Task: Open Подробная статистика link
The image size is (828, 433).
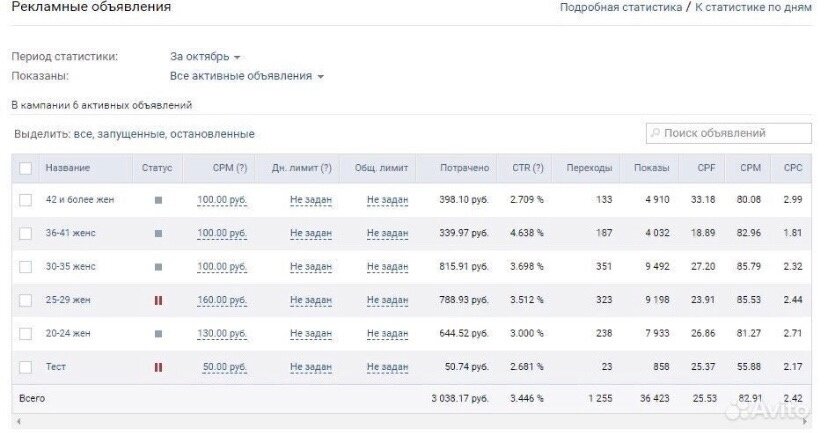Action: [620, 7]
